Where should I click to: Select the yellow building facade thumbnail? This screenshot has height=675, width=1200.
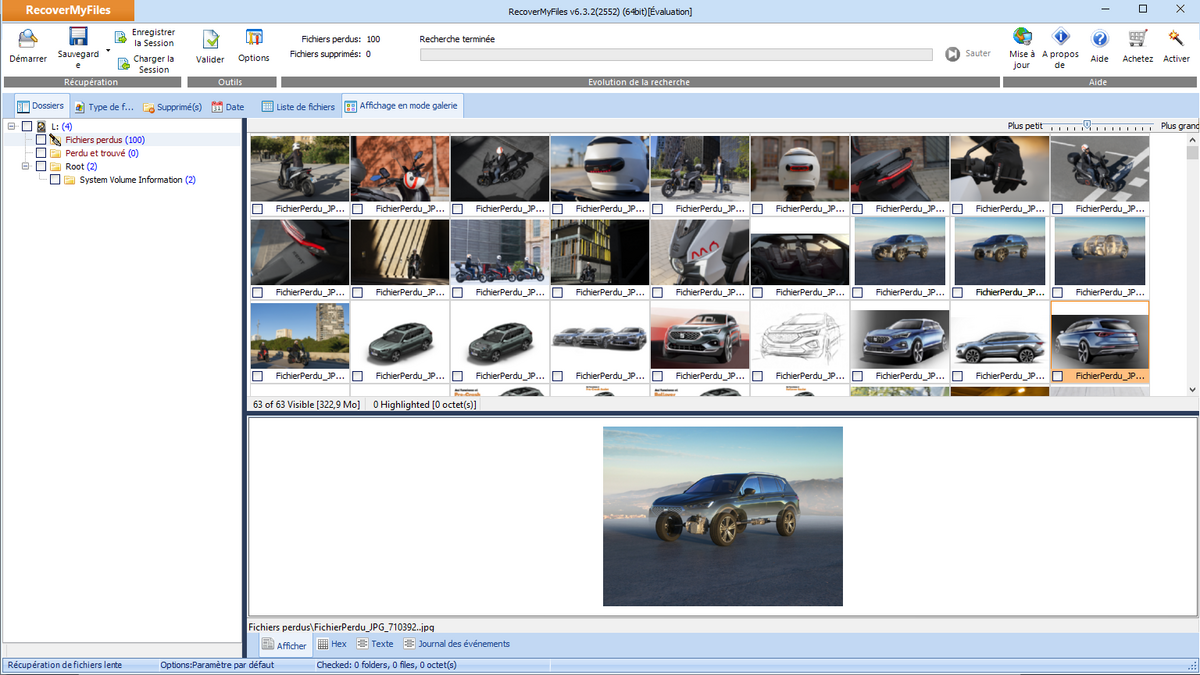[x=600, y=253]
